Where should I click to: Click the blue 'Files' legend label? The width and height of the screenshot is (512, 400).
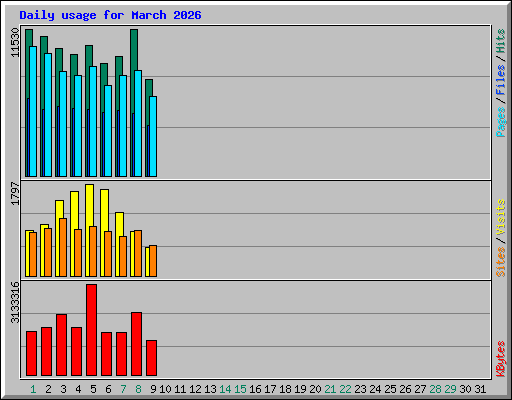pos(501,79)
